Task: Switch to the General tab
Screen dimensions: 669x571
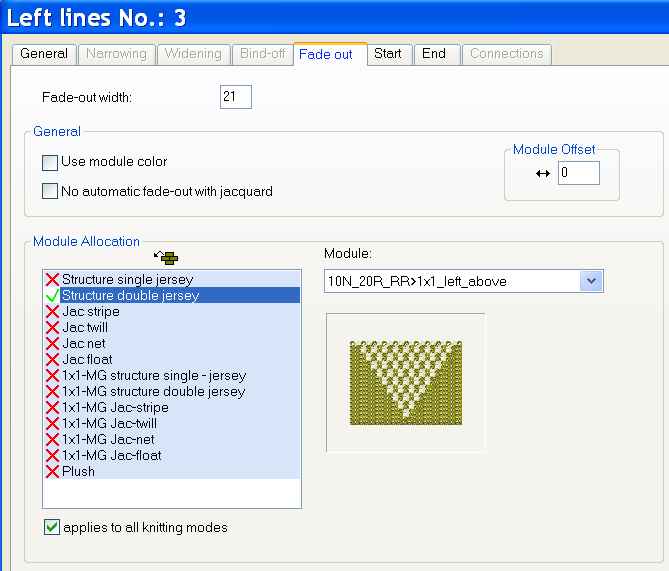Action: 44,54
